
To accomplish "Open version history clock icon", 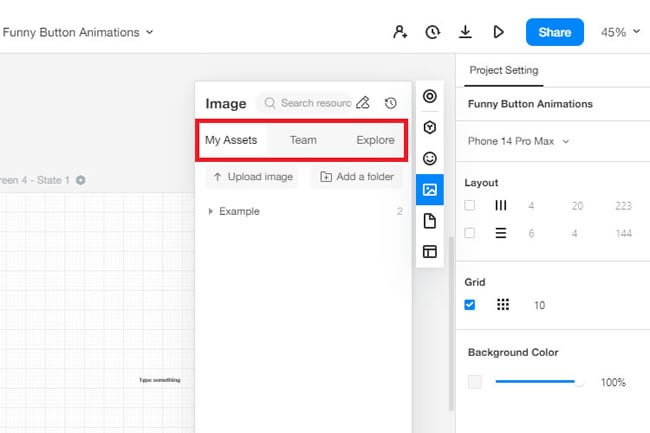I will click(432, 32).
